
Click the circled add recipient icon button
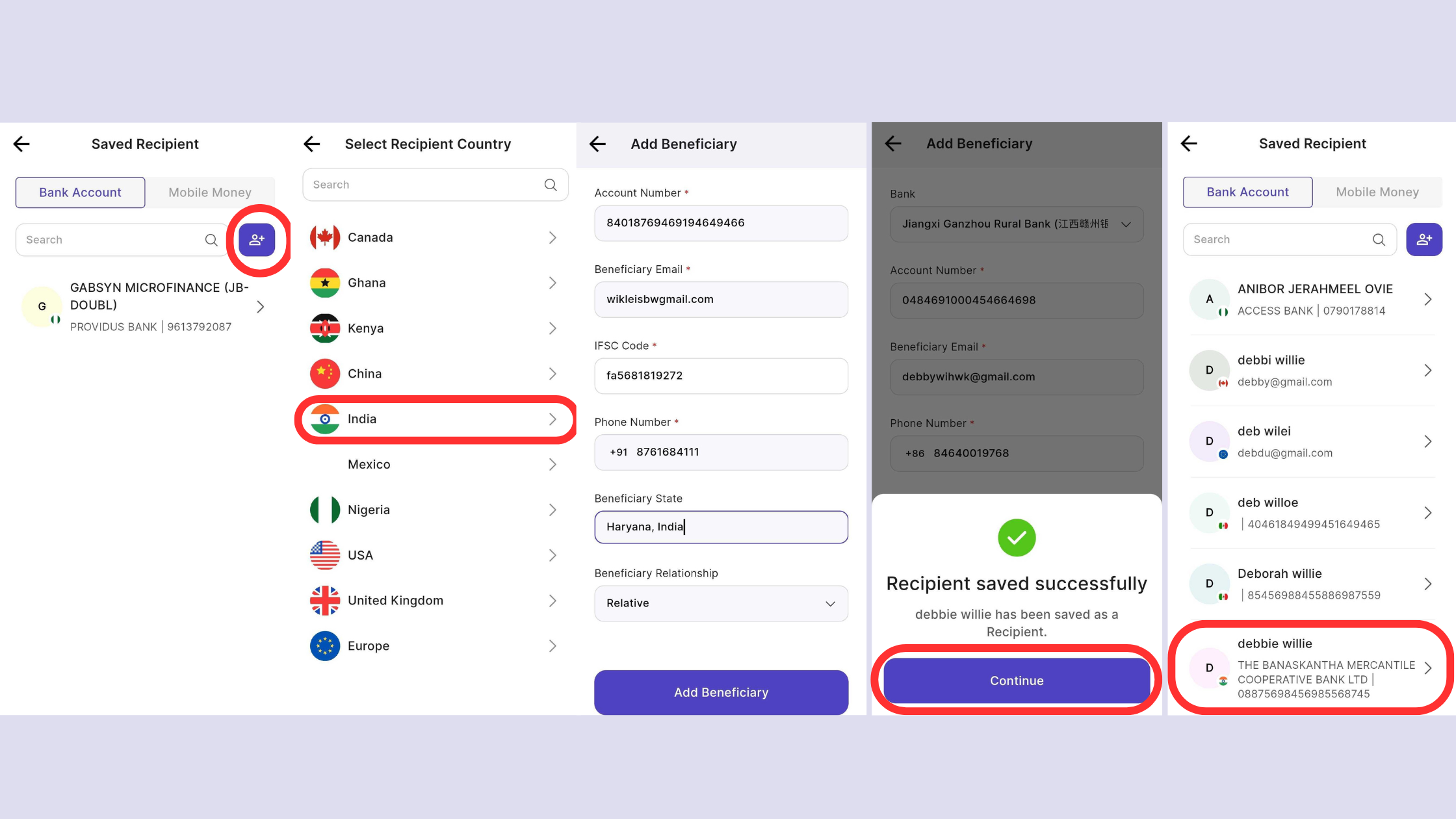point(257,240)
